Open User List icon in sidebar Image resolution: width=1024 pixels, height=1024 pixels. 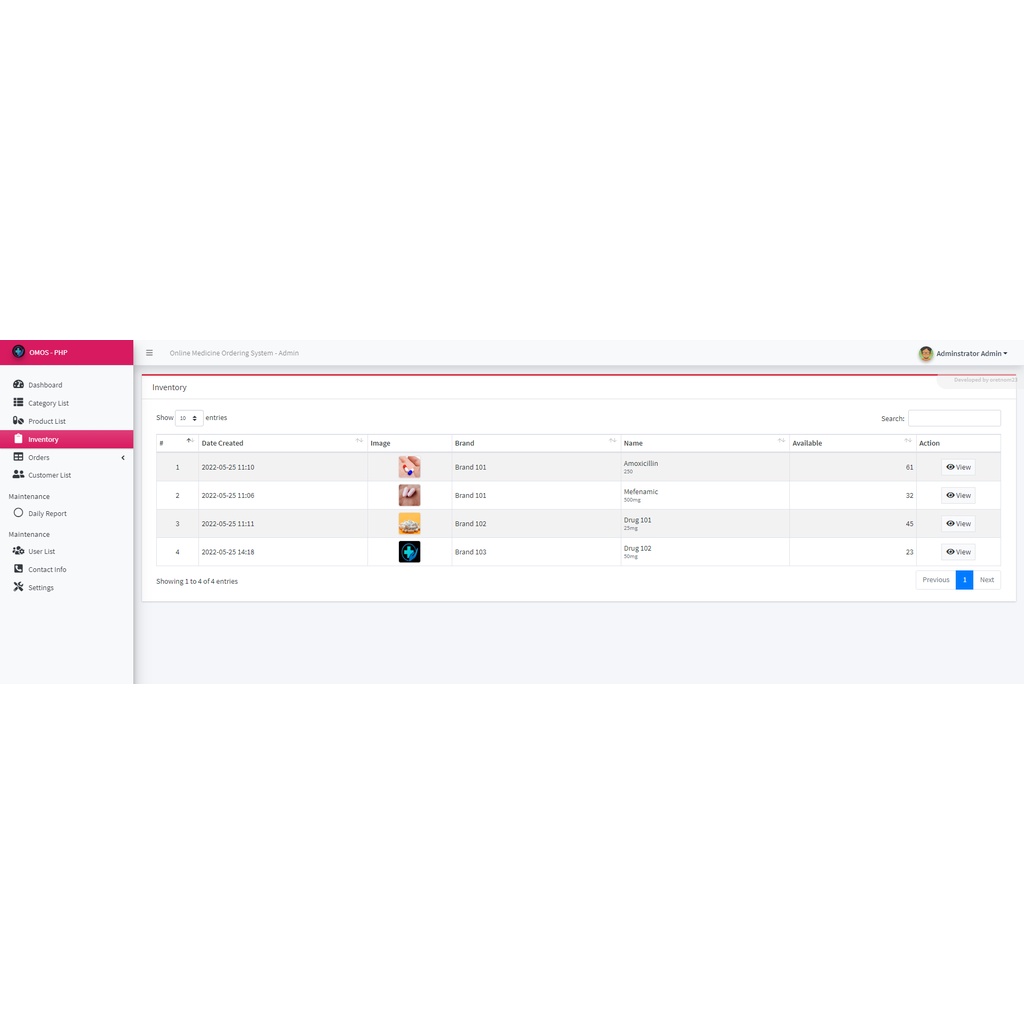18,551
